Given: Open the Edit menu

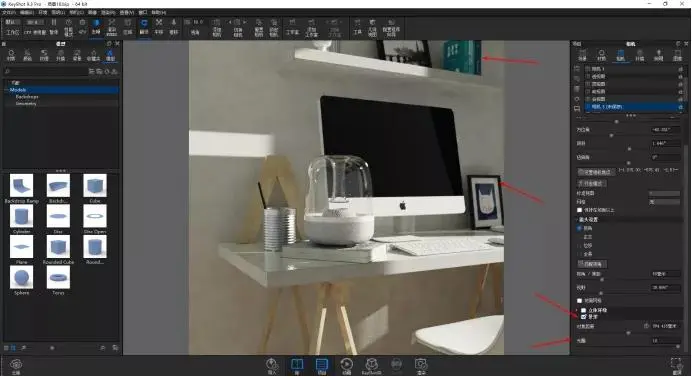Looking at the screenshot, I should tap(27, 12).
